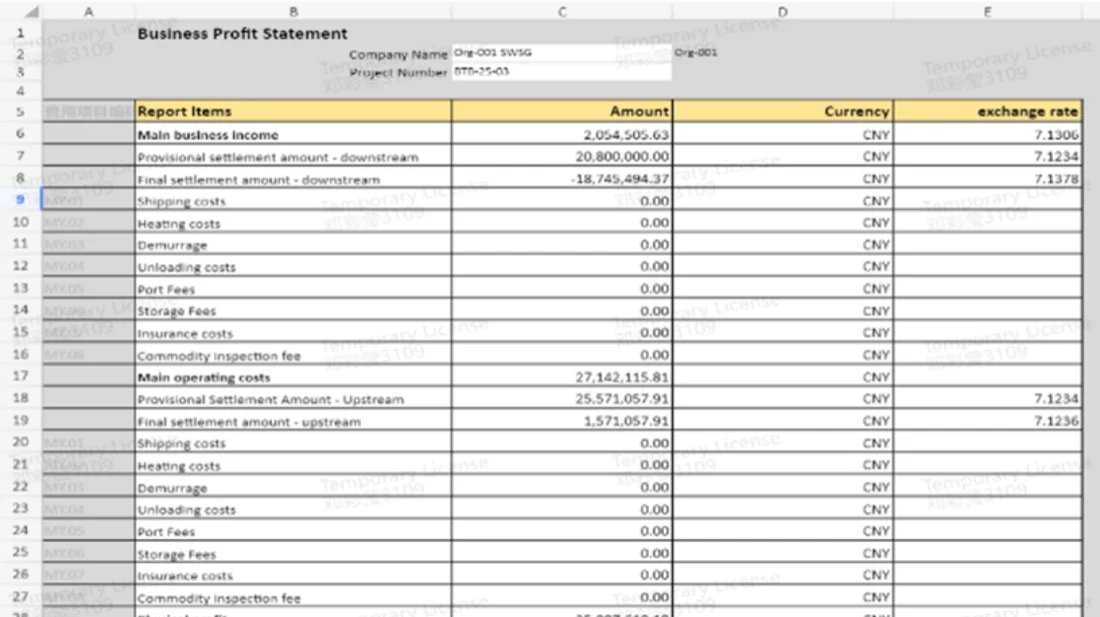This screenshot has height=617, width=1100.
Task: Click amount 2,054,505.63
Action: pos(562,135)
